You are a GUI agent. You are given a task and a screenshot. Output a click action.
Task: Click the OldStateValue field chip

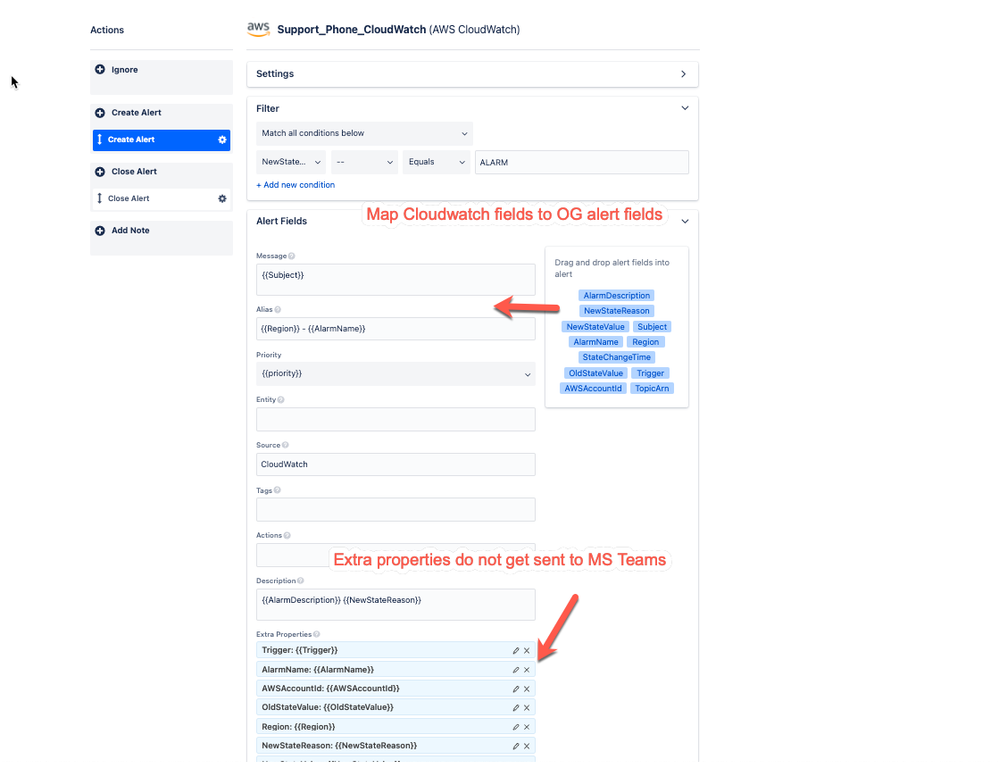pos(596,373)
